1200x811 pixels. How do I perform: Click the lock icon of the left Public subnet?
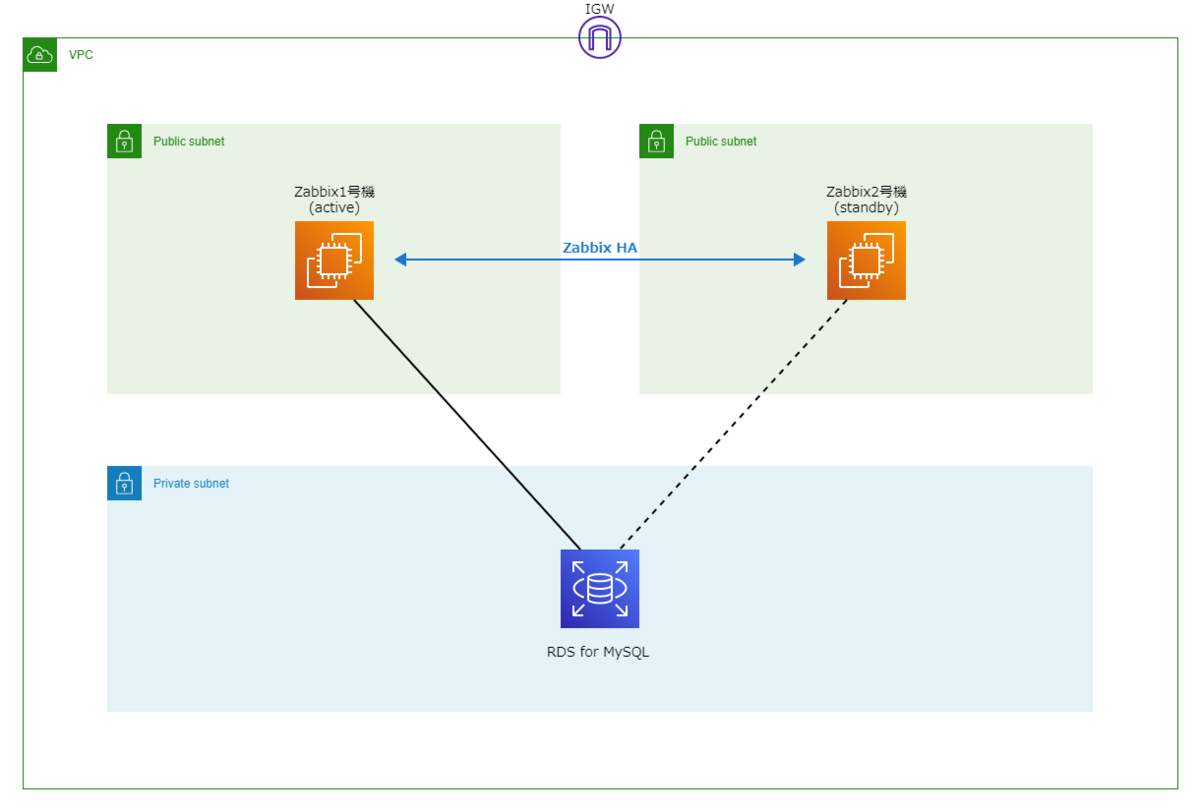click(x=124, y=141)
